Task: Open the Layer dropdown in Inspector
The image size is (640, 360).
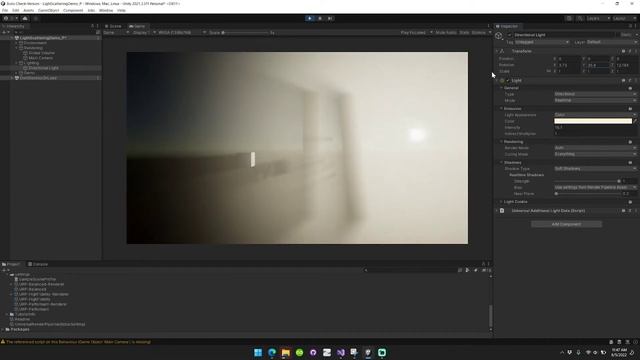Action: pos(612,42)
